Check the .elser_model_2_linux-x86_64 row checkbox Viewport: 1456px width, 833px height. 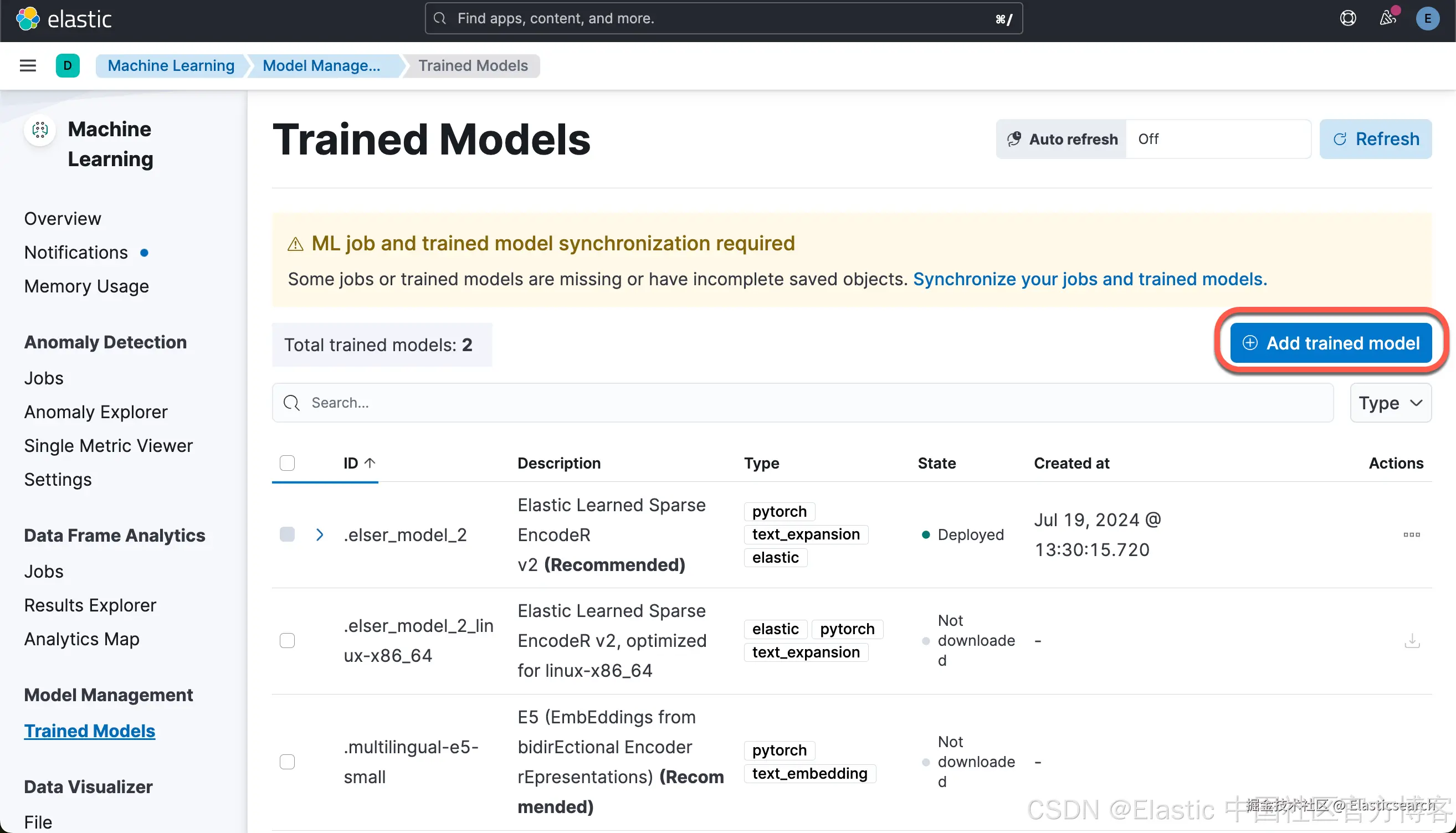pyautogui.click(x=287, y=640)
